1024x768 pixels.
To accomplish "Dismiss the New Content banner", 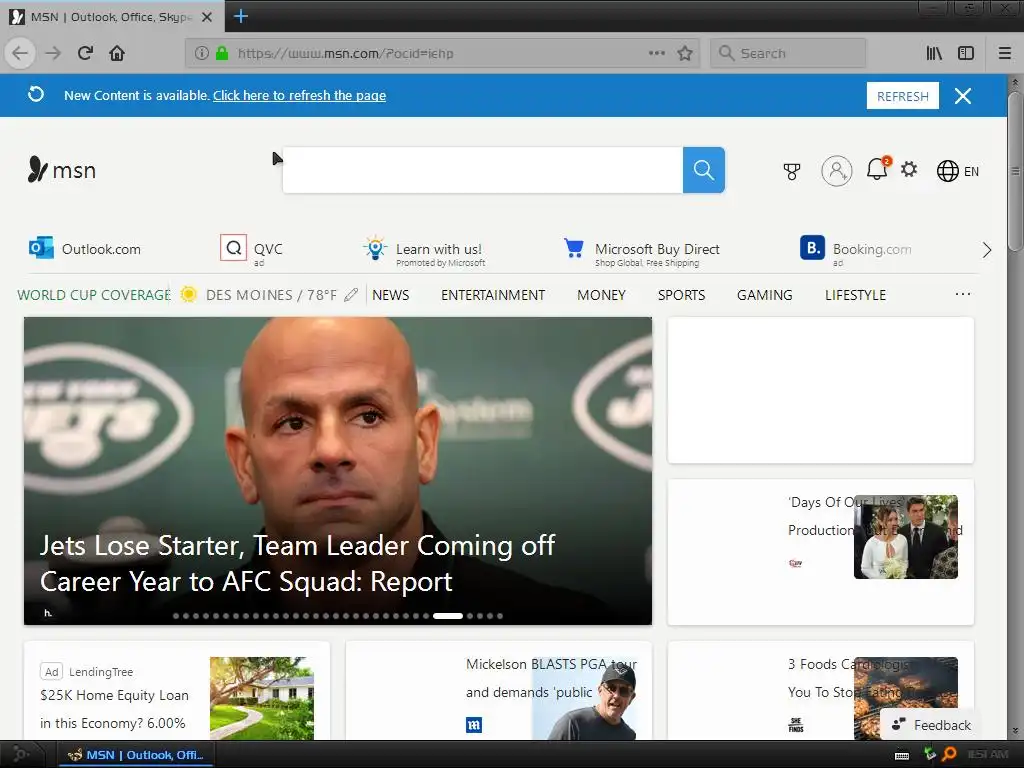I will coord(963,96).
